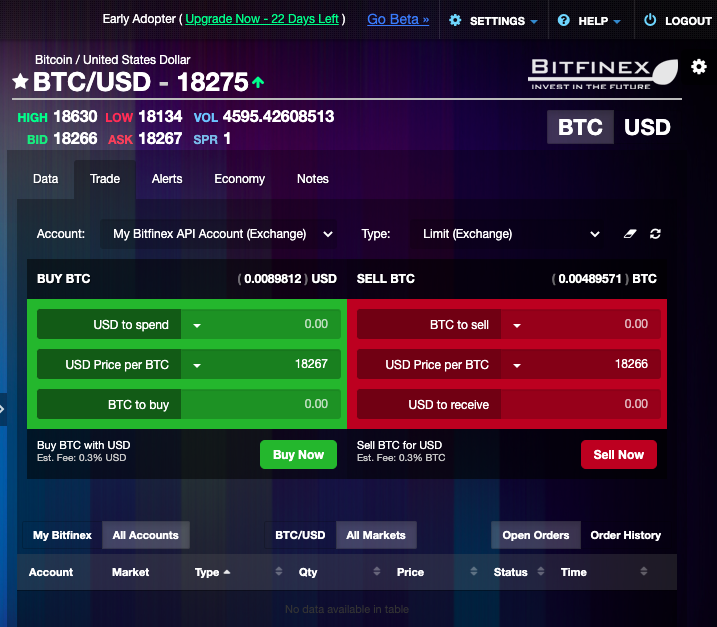Show Open Orders list
The height and width of the screenshot is (627, 717).
click(x=535, y=535)
